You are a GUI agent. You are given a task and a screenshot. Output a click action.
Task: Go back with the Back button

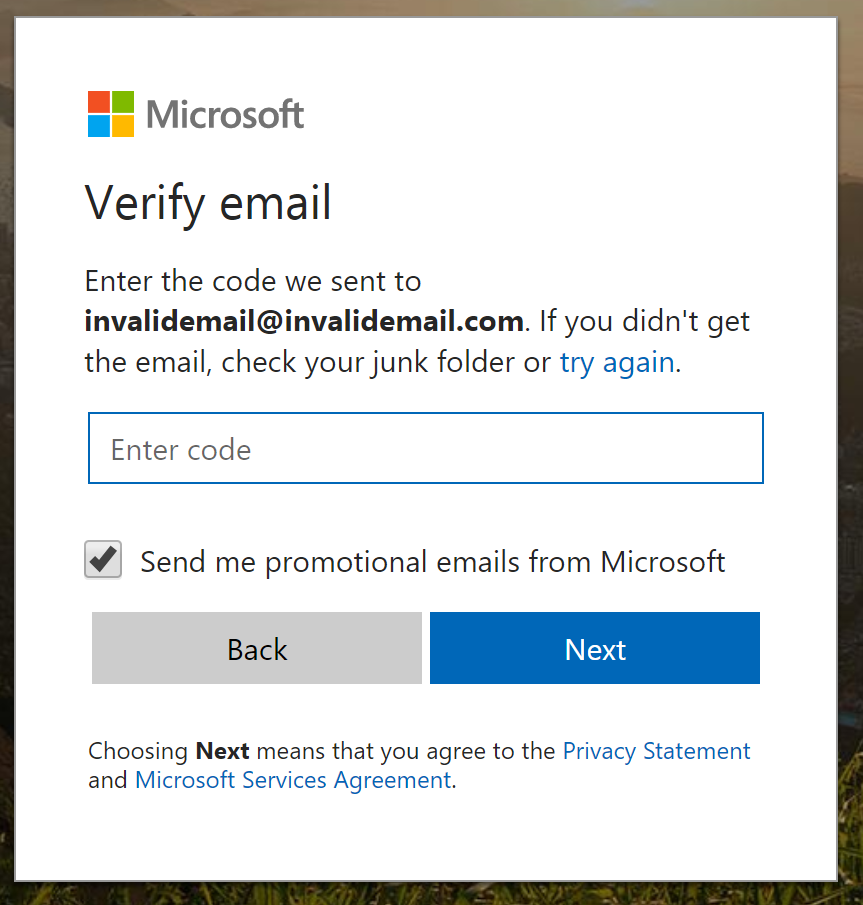tap(257, 648)
